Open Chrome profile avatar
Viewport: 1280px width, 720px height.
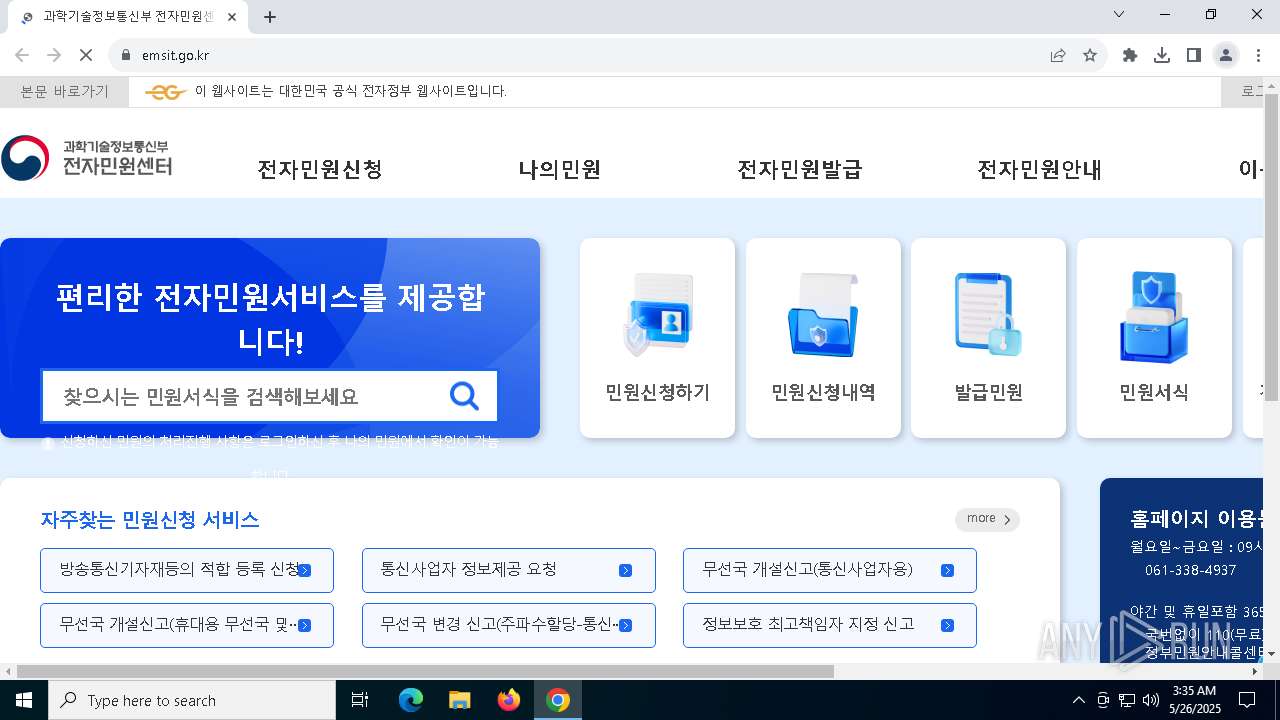(x=1226, y=55)
